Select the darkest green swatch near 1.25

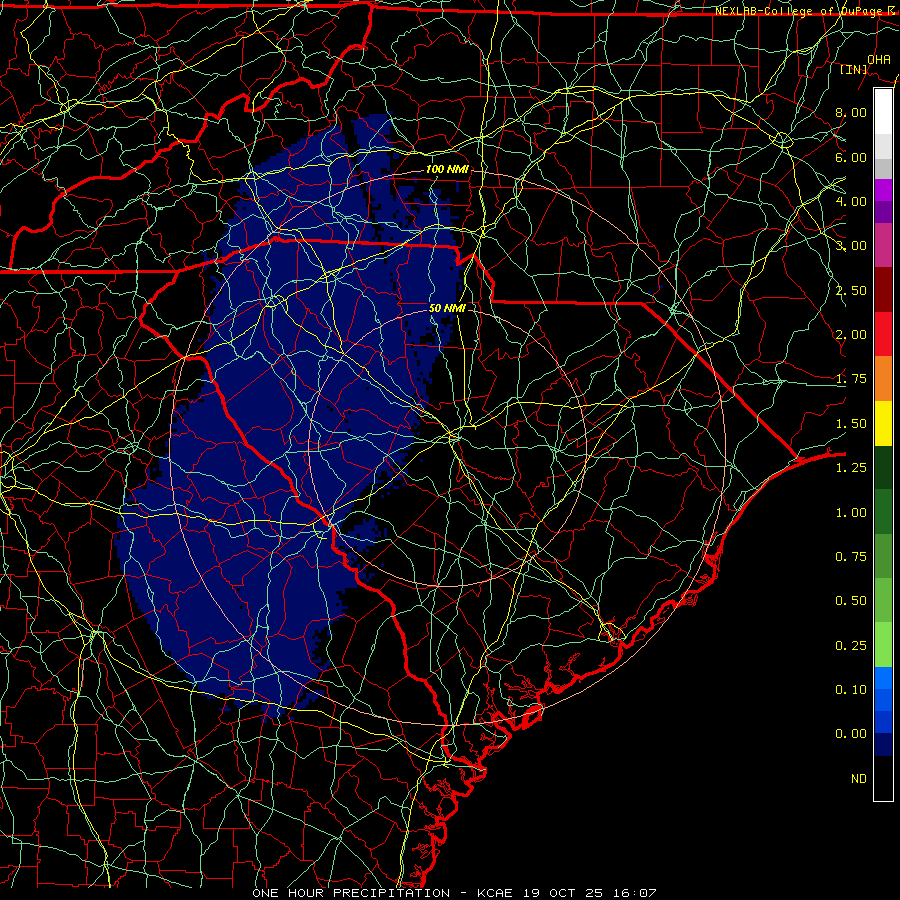883,467
